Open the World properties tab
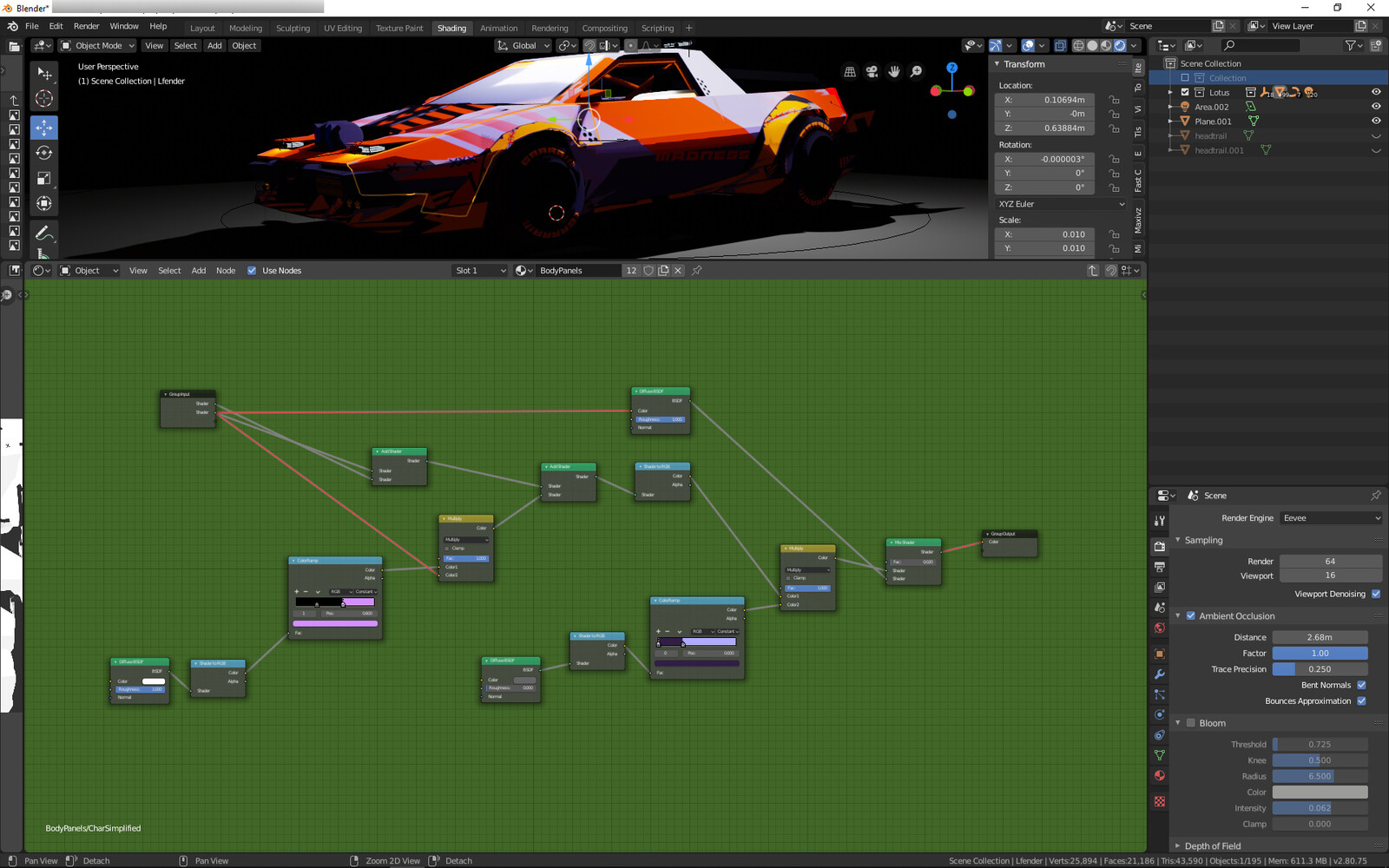Viewport: 1389px width, 868px height. pos(1160,628)
